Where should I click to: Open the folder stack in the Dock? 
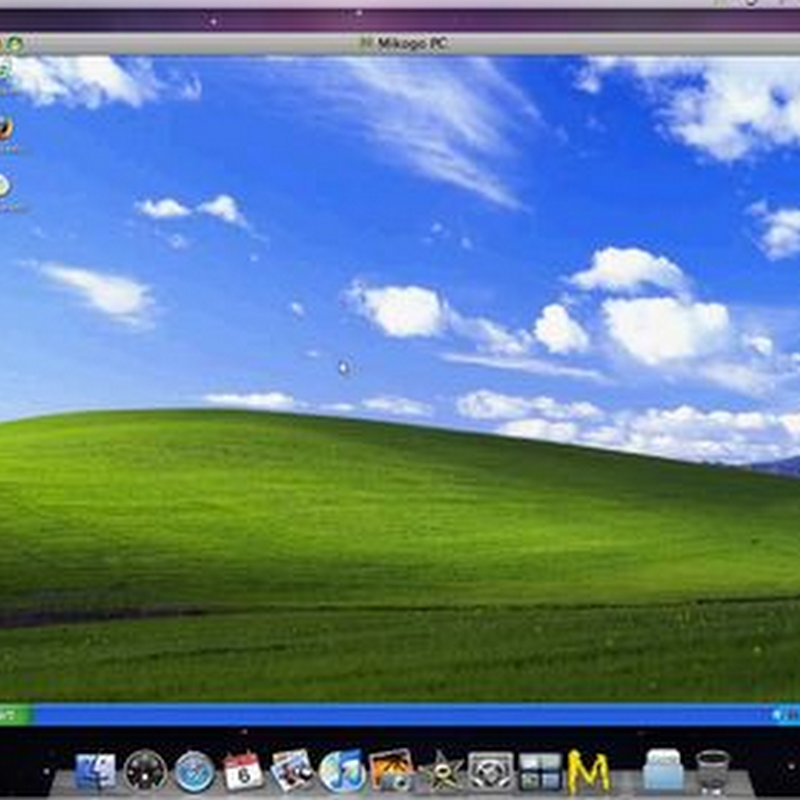point(663,770)
